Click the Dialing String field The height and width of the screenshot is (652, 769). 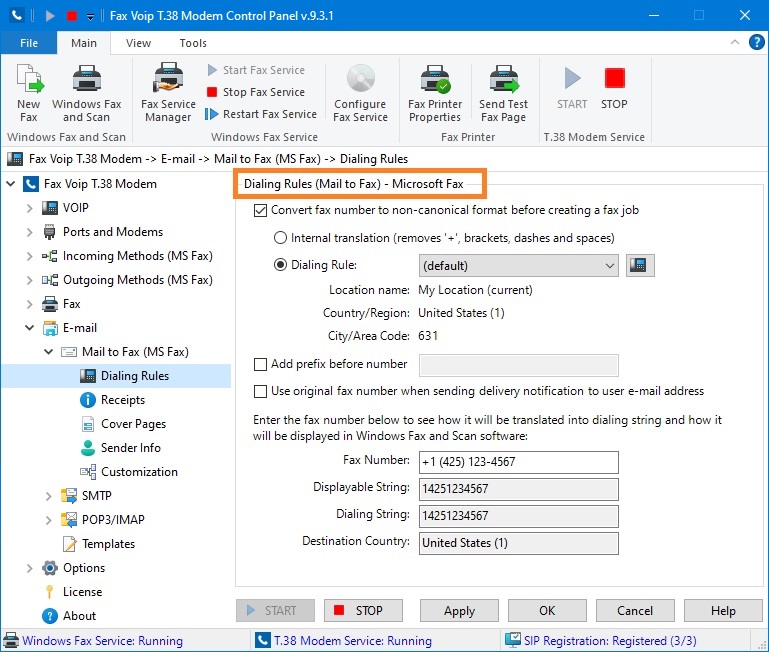click(x=518, y=516)
